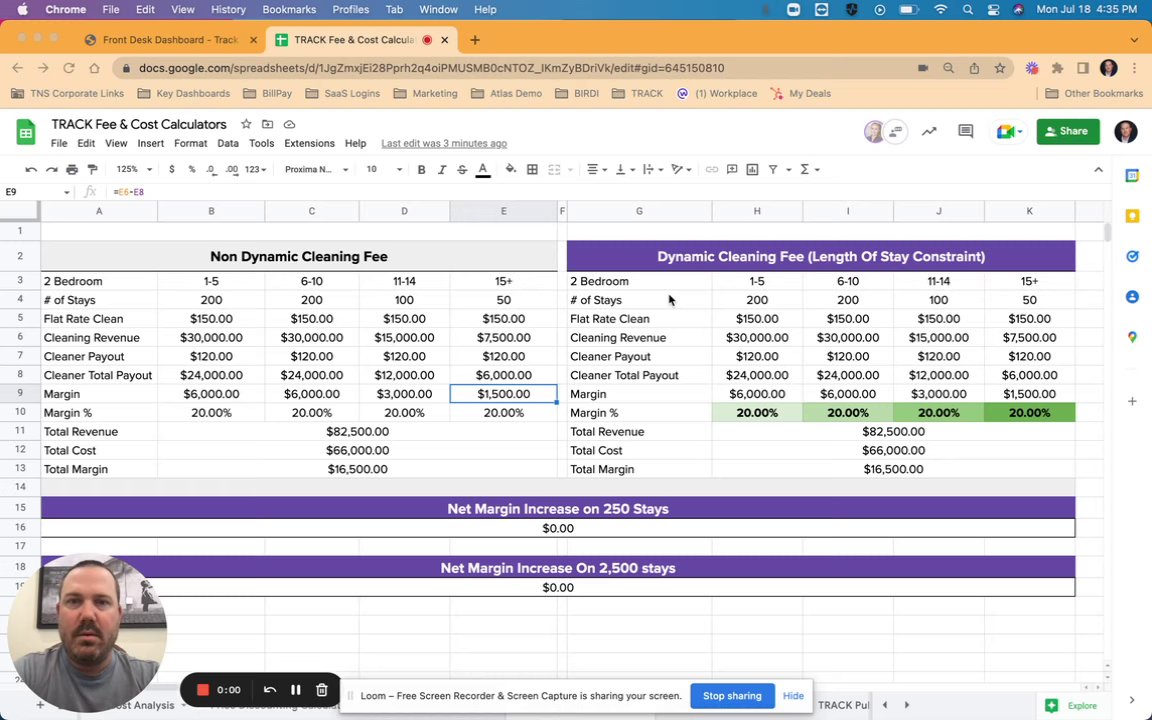Insert a chart from toolbar

752,170
